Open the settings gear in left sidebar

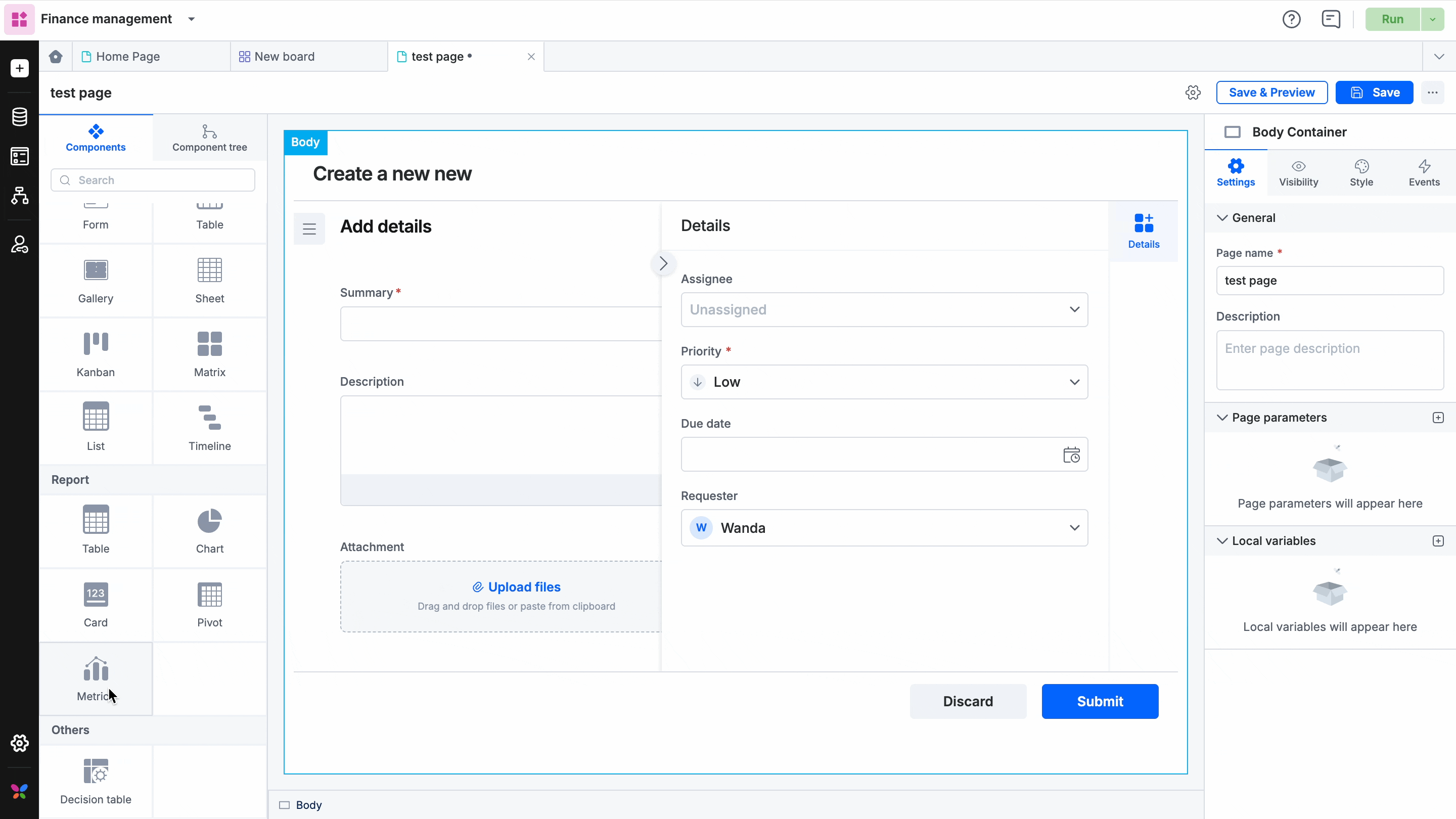point(20,743)
